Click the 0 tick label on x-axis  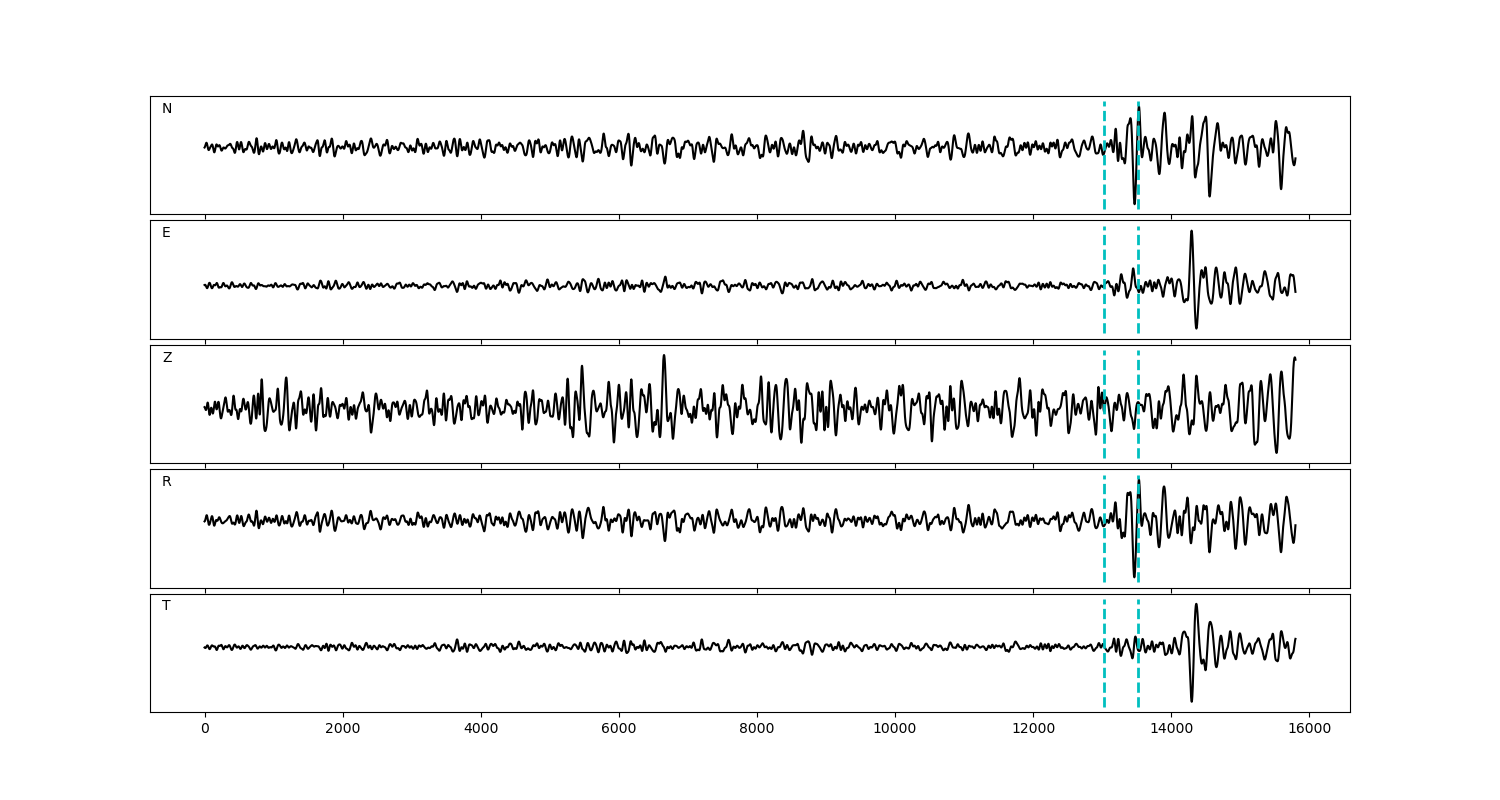[x=205, y=729]
